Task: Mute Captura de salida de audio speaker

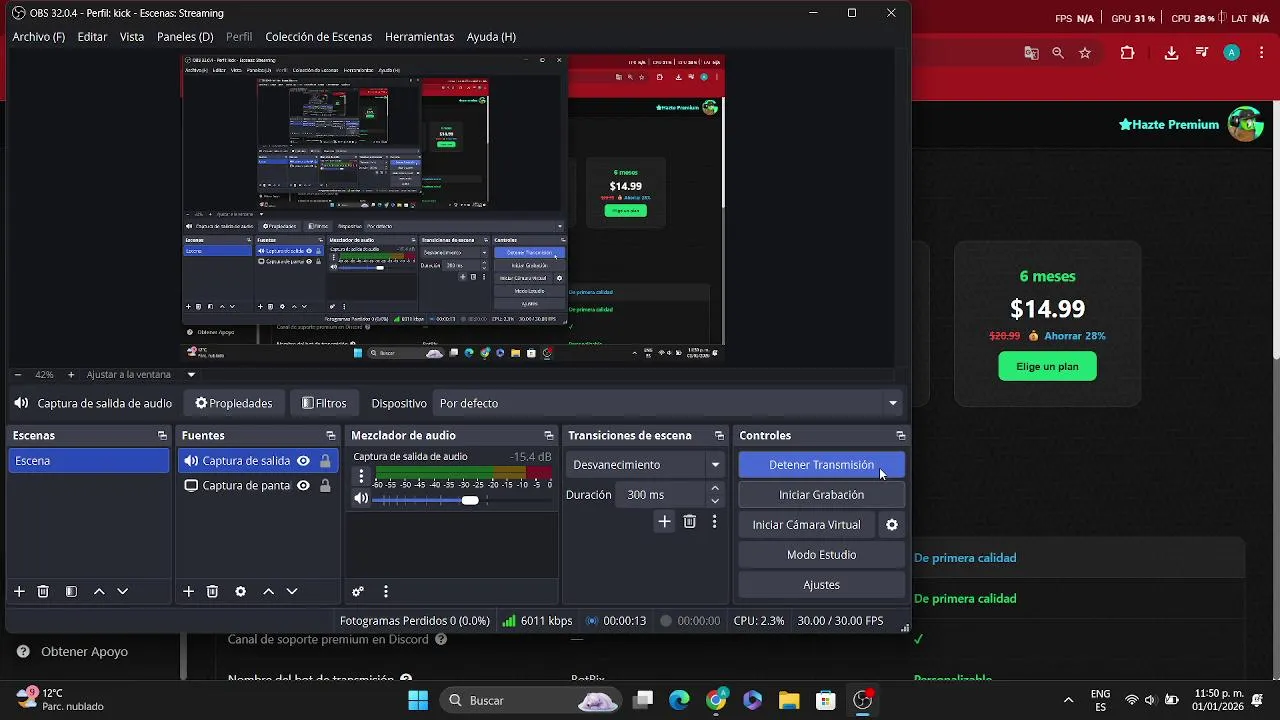Action: [362, 499]
